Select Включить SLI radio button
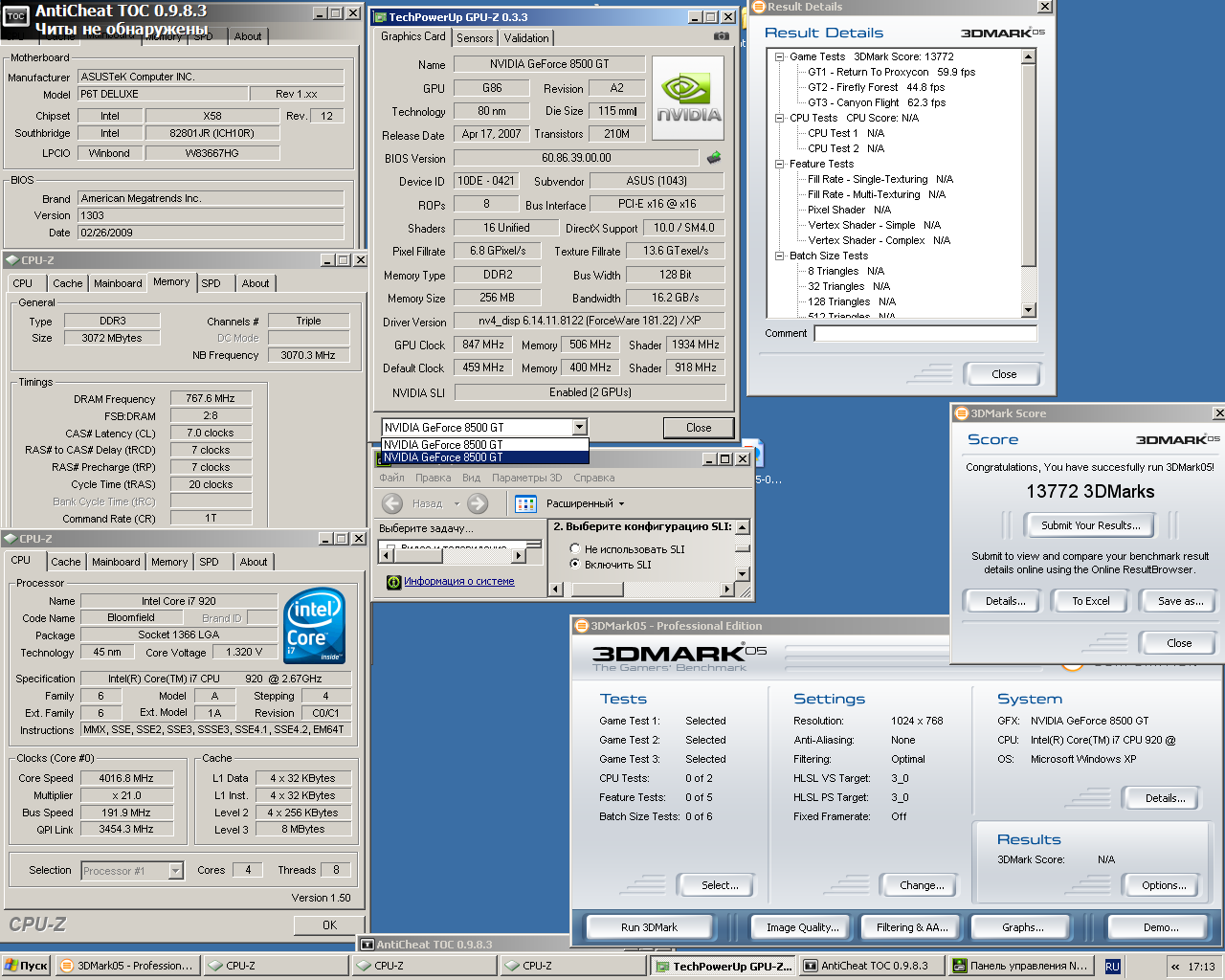Image resolution: width=1225 pixels, height=980 pixels. 575,565
